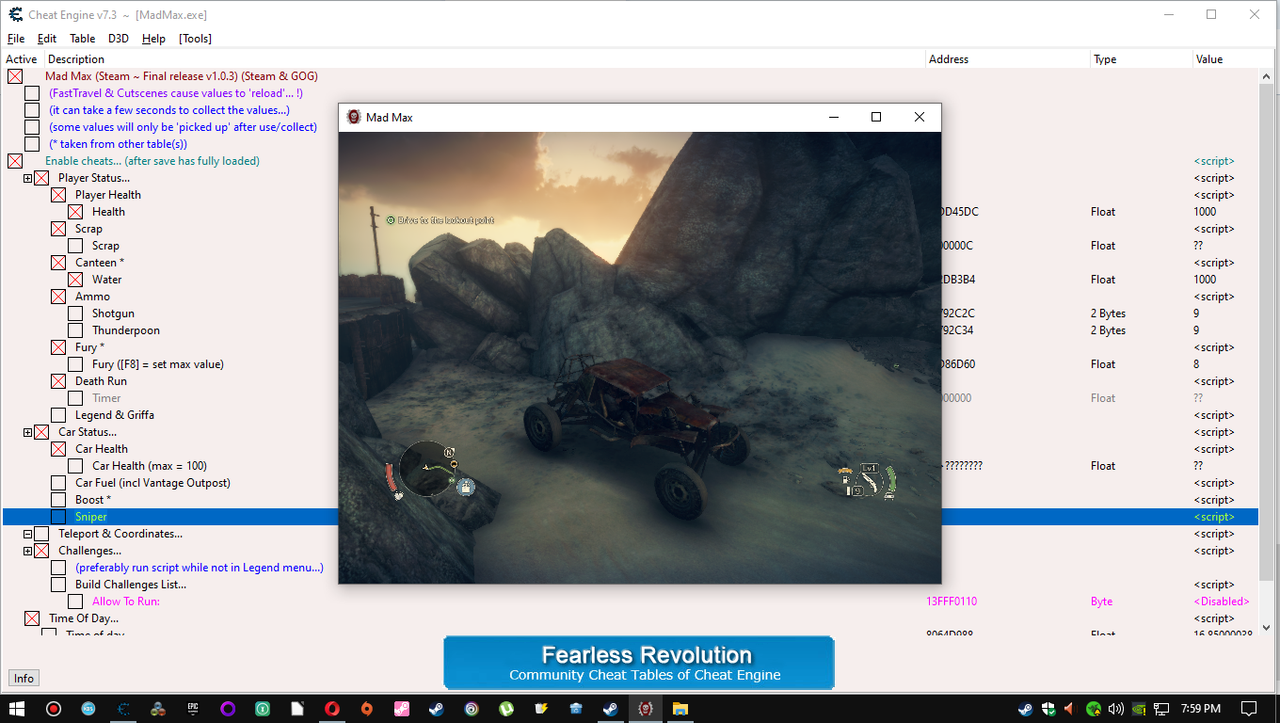Open the D3D menu

[x=118, y=38]
